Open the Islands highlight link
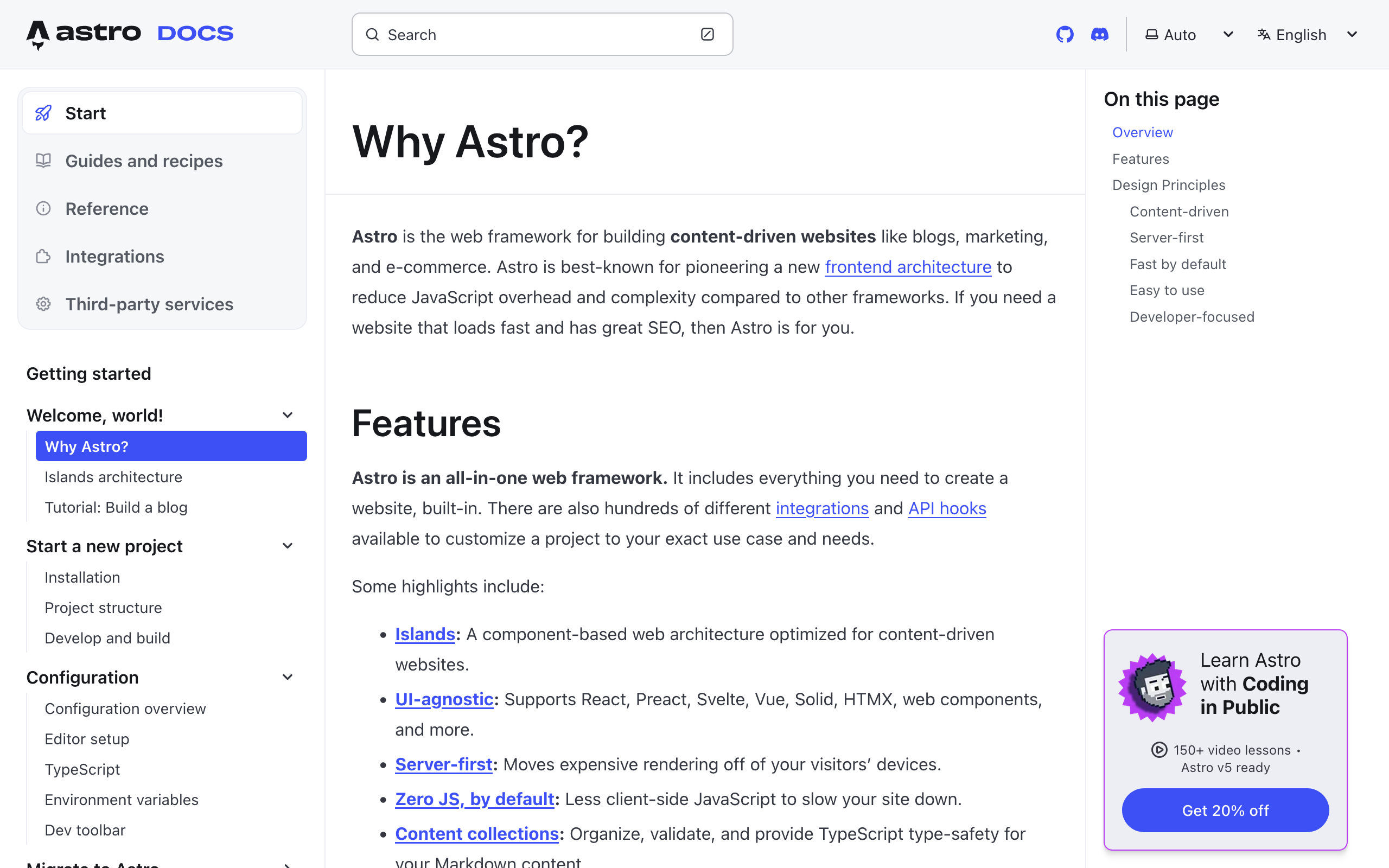 coord(425,634)
